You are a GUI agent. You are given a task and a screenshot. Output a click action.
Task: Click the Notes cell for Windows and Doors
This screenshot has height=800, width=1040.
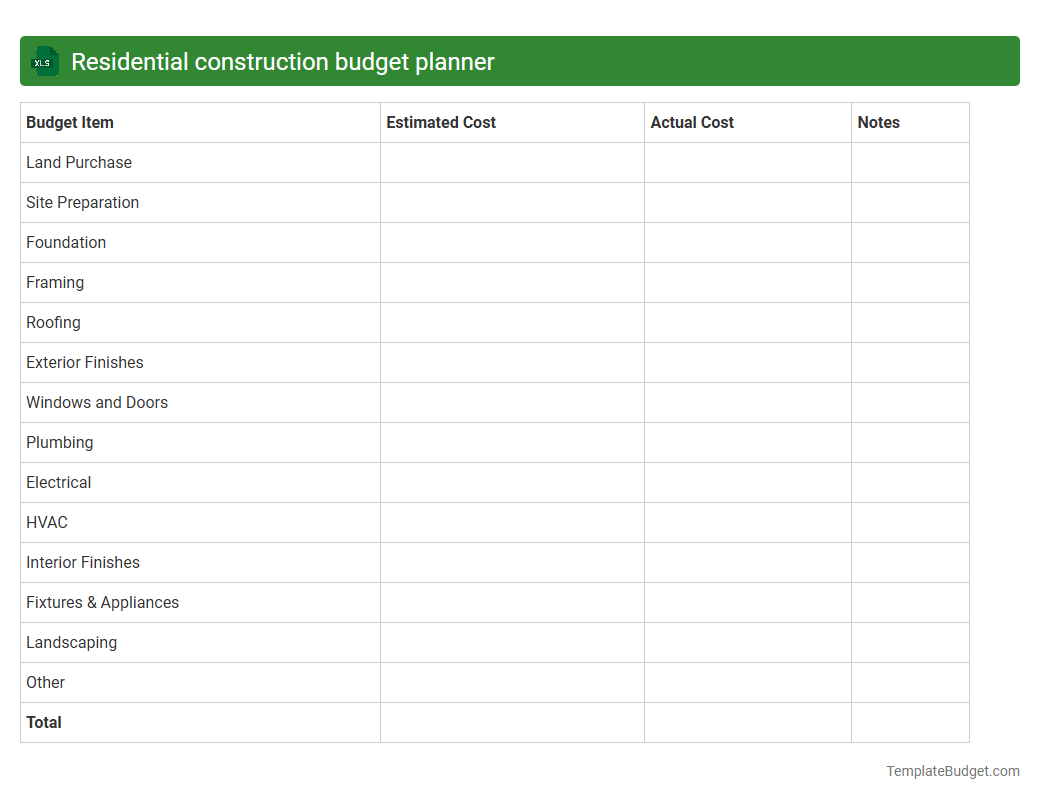[909, 402]
